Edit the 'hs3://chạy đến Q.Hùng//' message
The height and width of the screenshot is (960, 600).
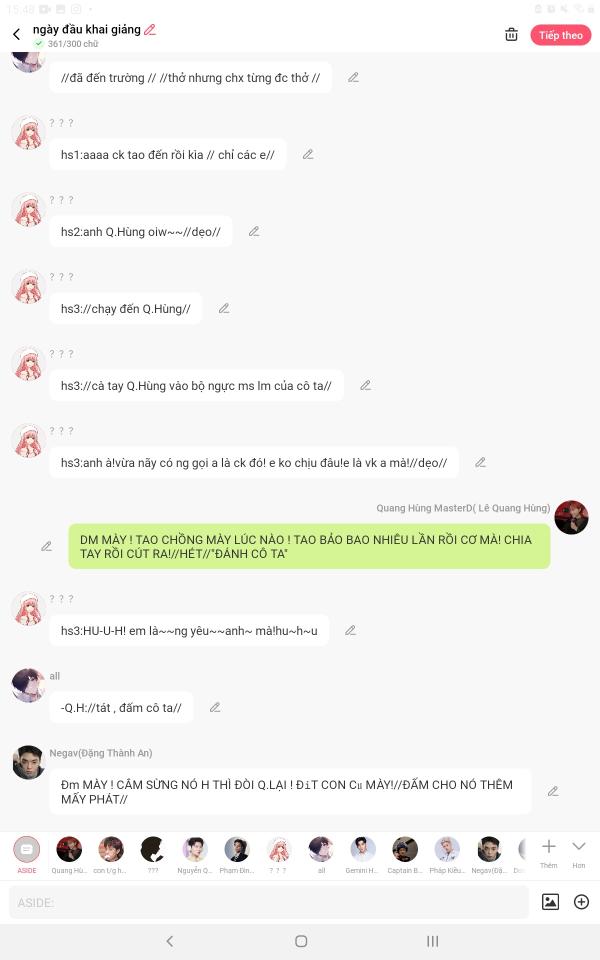pos(224,309)
